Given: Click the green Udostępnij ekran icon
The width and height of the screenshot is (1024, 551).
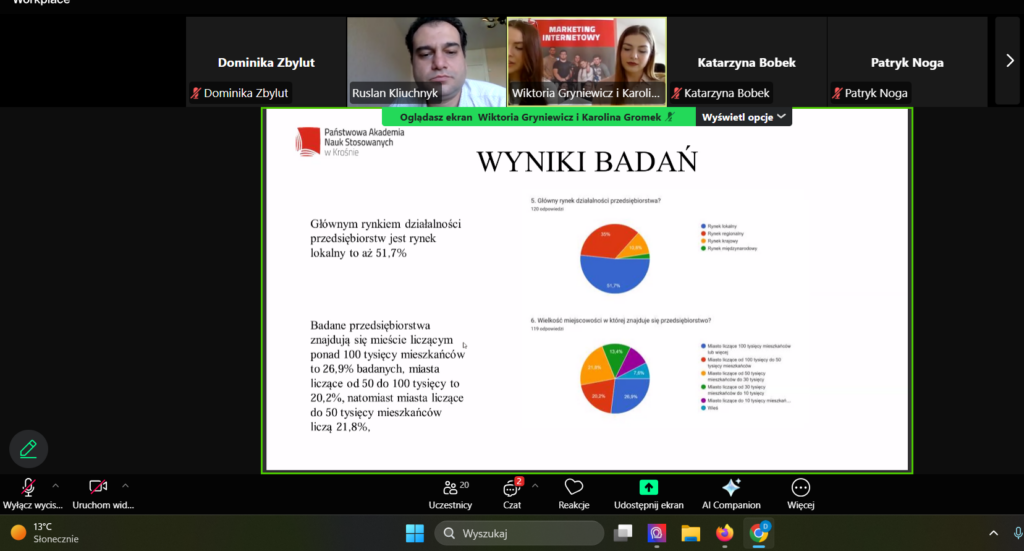Looking at the screenshot, I should pyautogui.click(x=648, y=488).
